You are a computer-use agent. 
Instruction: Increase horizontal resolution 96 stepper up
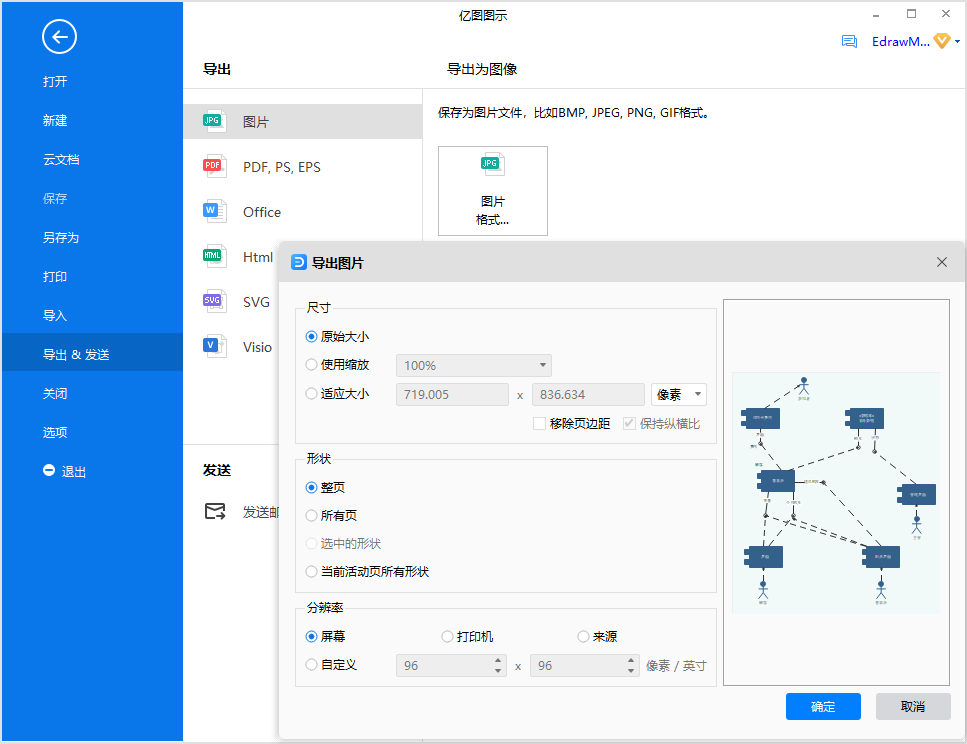[498, 661]
